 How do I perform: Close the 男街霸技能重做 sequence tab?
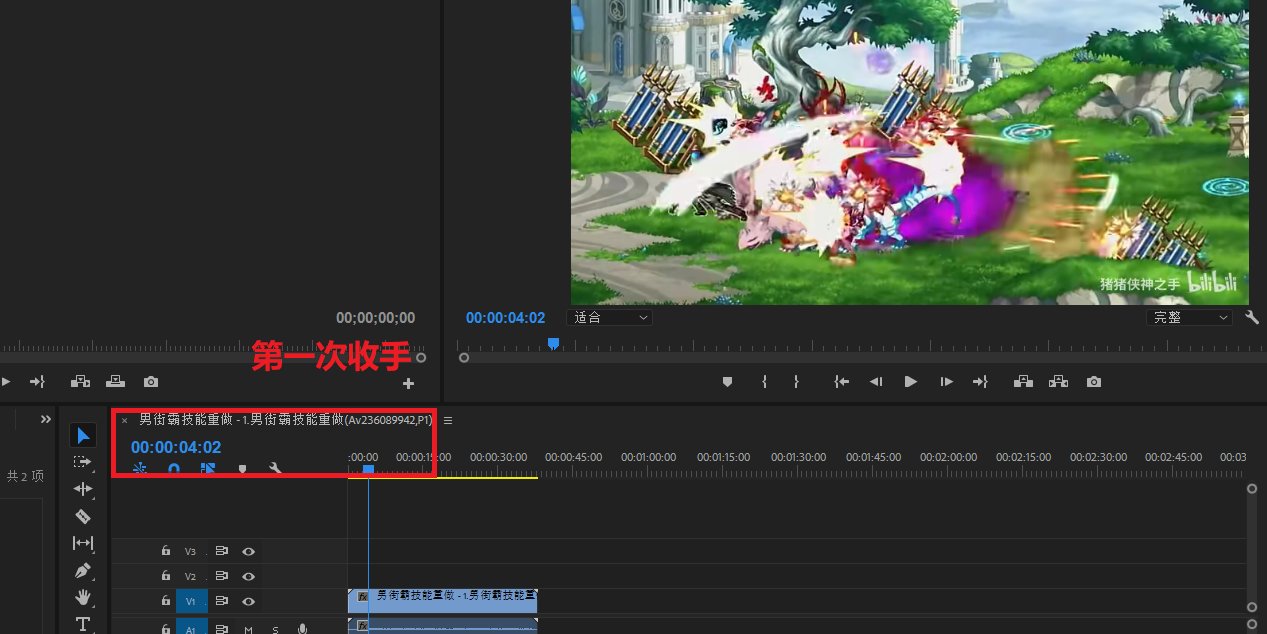pos(124,421)
